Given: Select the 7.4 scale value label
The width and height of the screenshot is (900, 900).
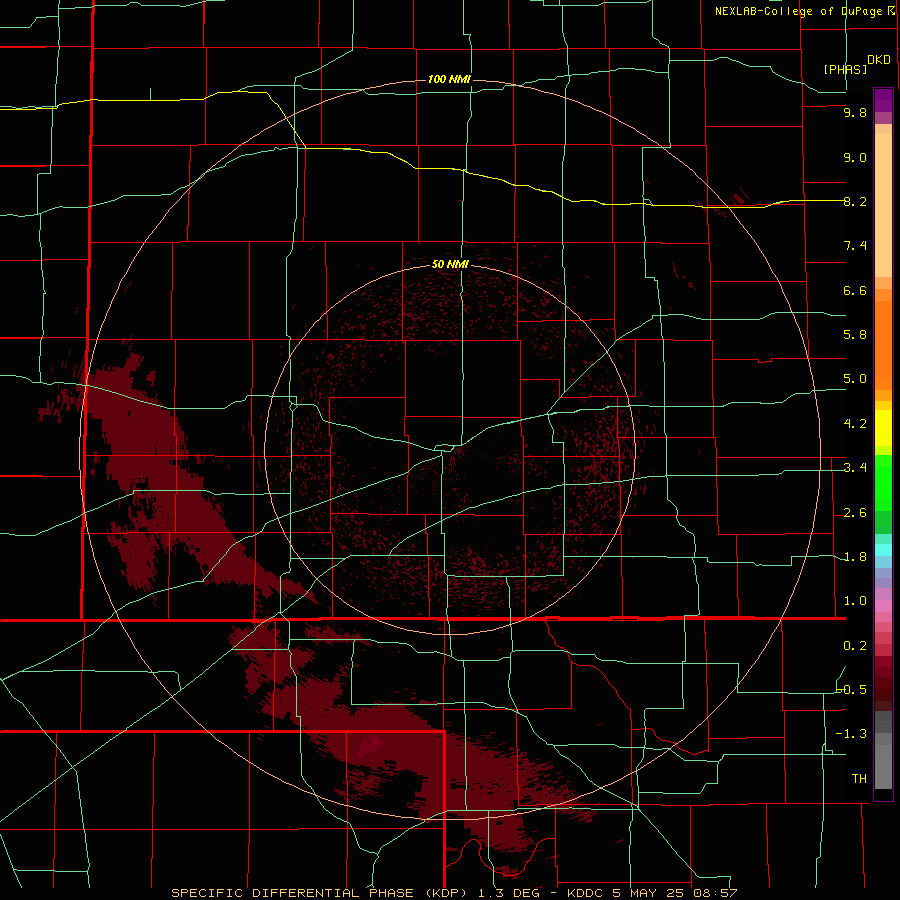Looking at the screenshot, I should (x=855, y=246).
